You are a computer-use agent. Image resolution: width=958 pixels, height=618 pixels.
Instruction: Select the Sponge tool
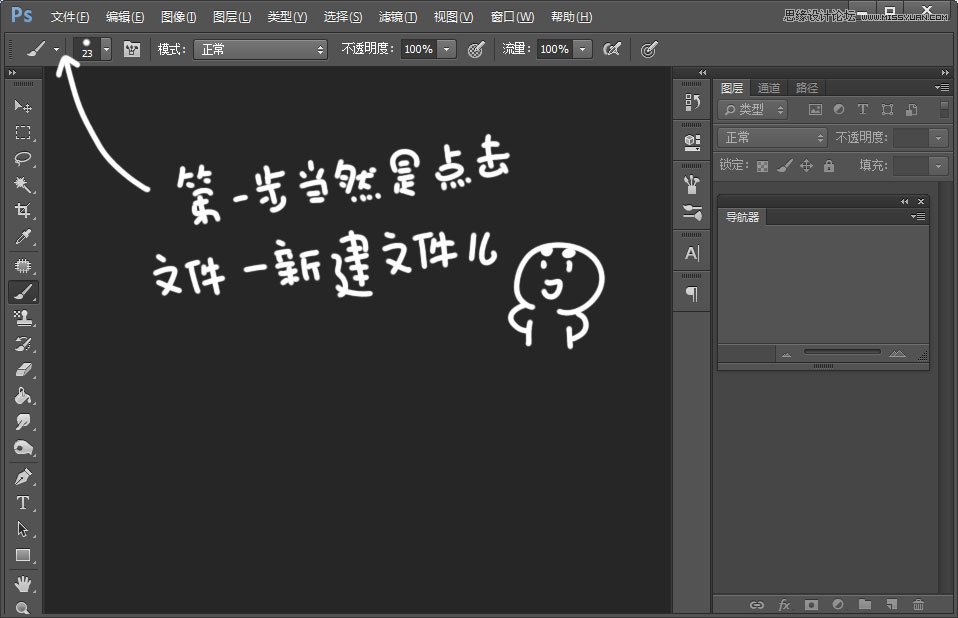[23, 448]
